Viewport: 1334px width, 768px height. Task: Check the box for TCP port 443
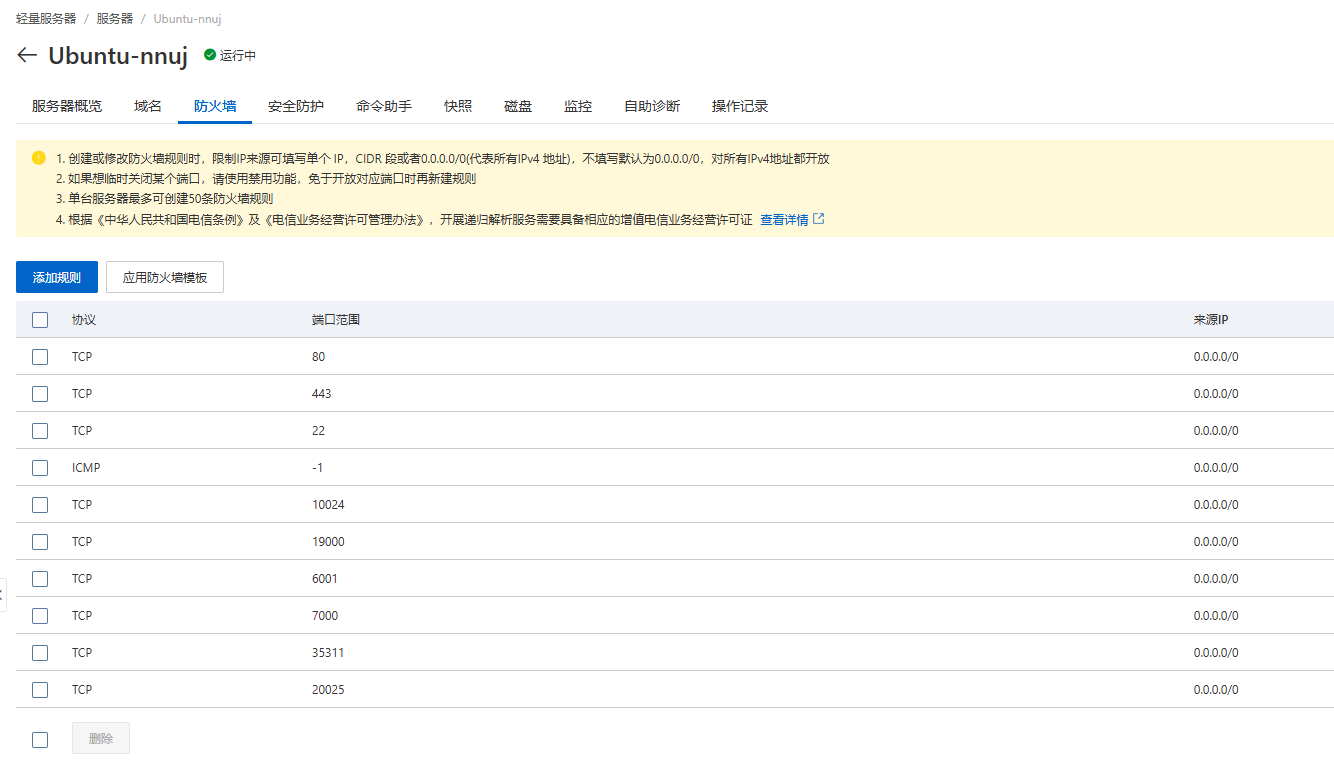tap(40, 394)
